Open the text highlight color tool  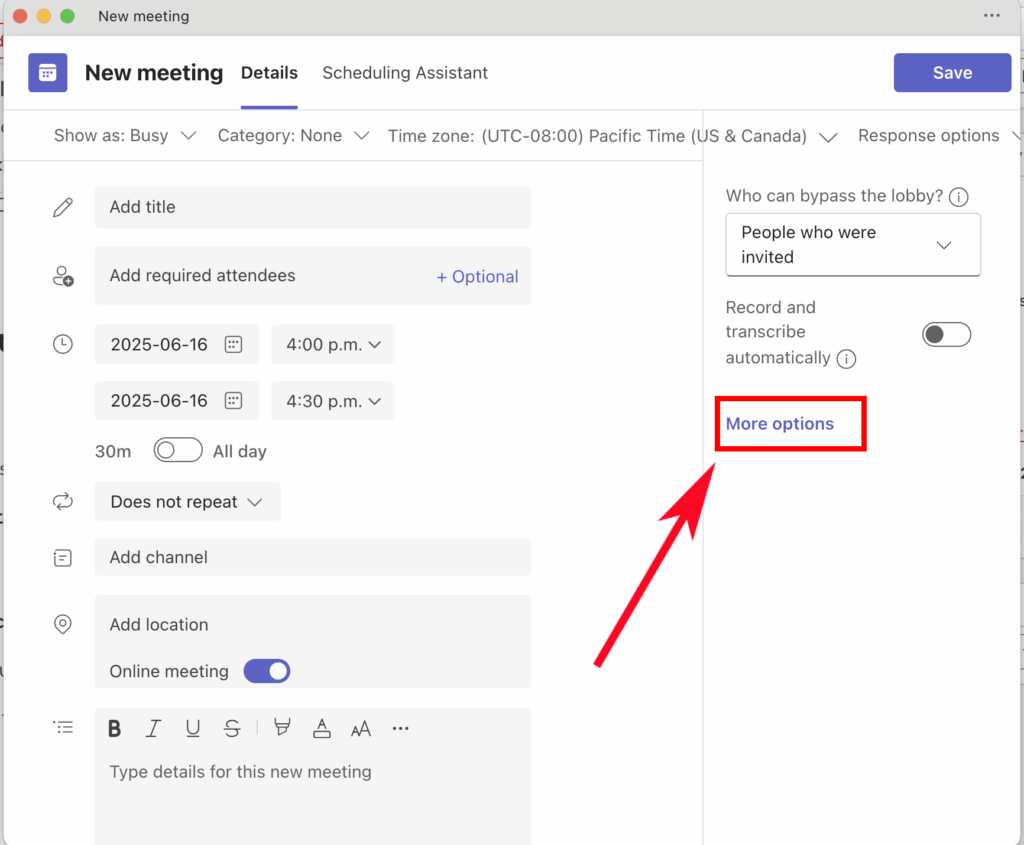(x=282, y=729)
